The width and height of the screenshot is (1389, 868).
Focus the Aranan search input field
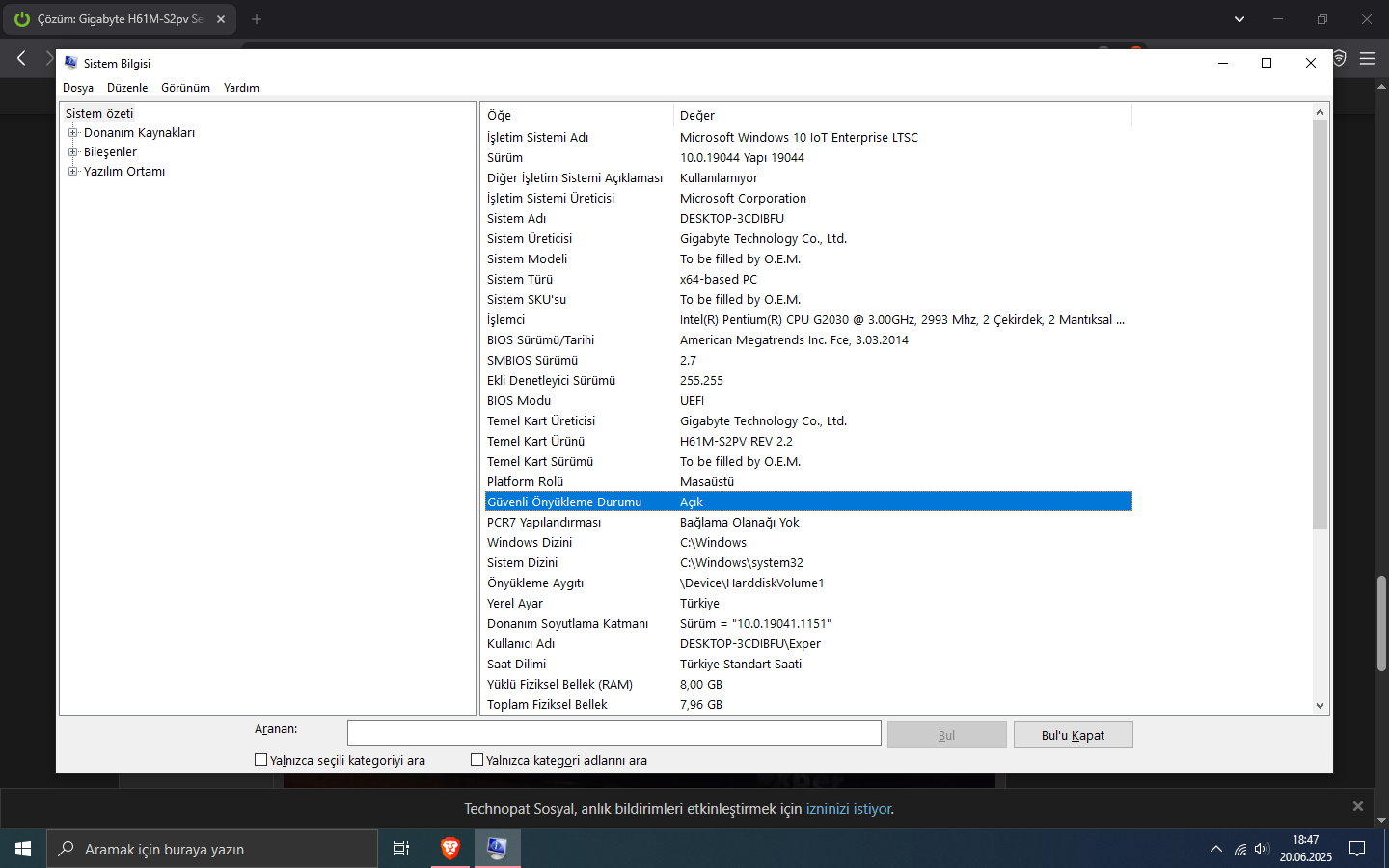(614, 733)
